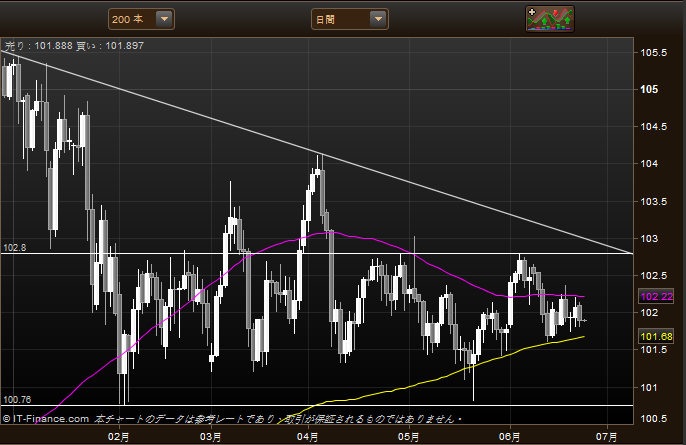Open the 日間 timeframe dropdown
The width and height of the screenshot is (686, 445).
(350, 19)
